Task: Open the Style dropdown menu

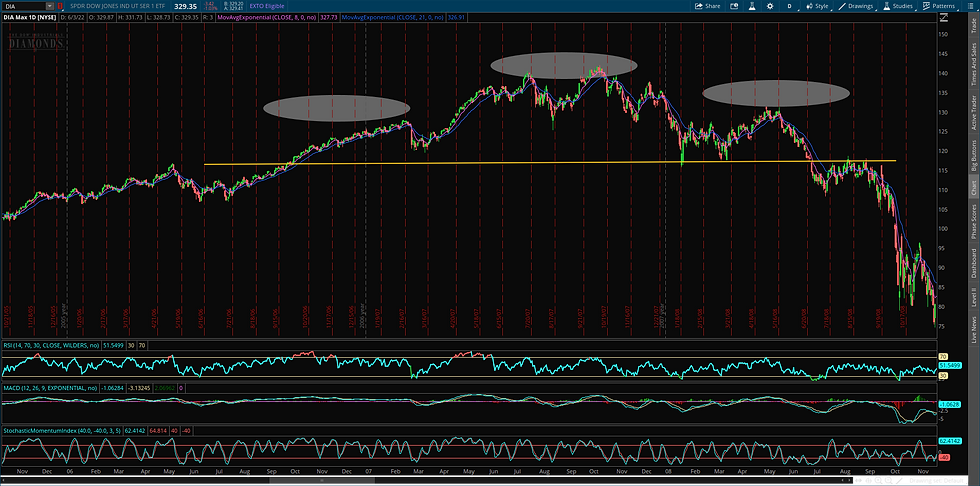Action: pos(818,6)
